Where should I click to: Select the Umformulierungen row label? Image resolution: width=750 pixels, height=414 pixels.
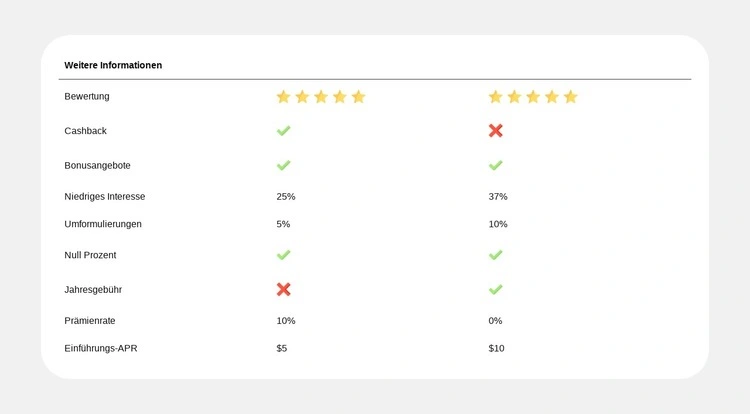click(103, 224)
